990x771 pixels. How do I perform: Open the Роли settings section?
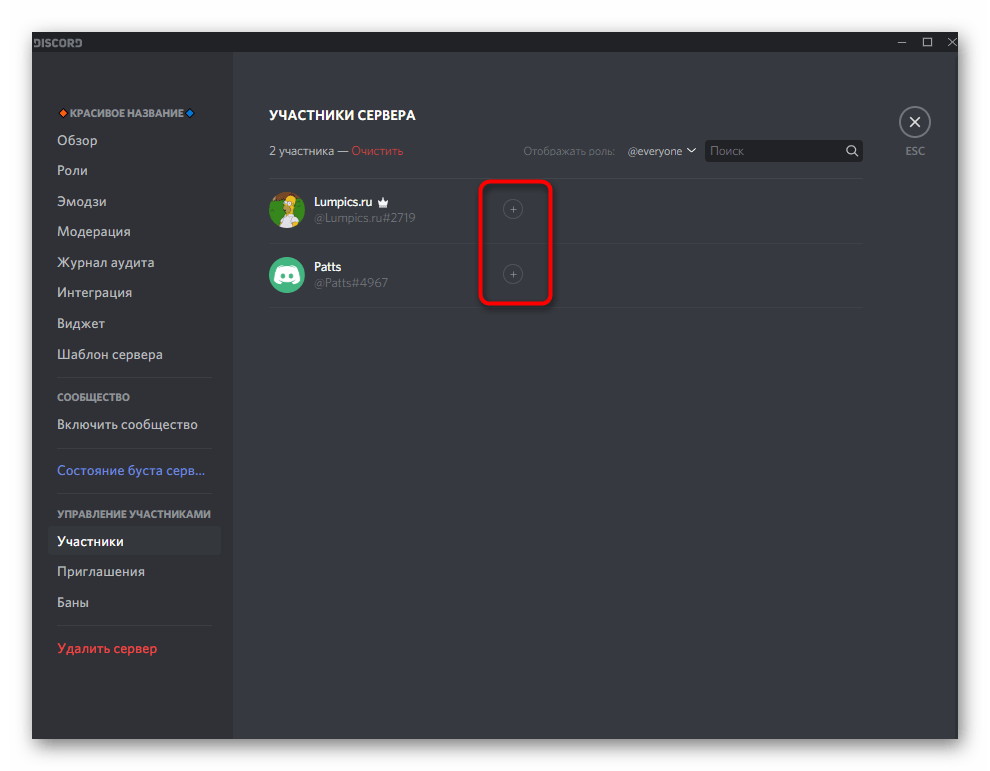[x=72, y=171]
